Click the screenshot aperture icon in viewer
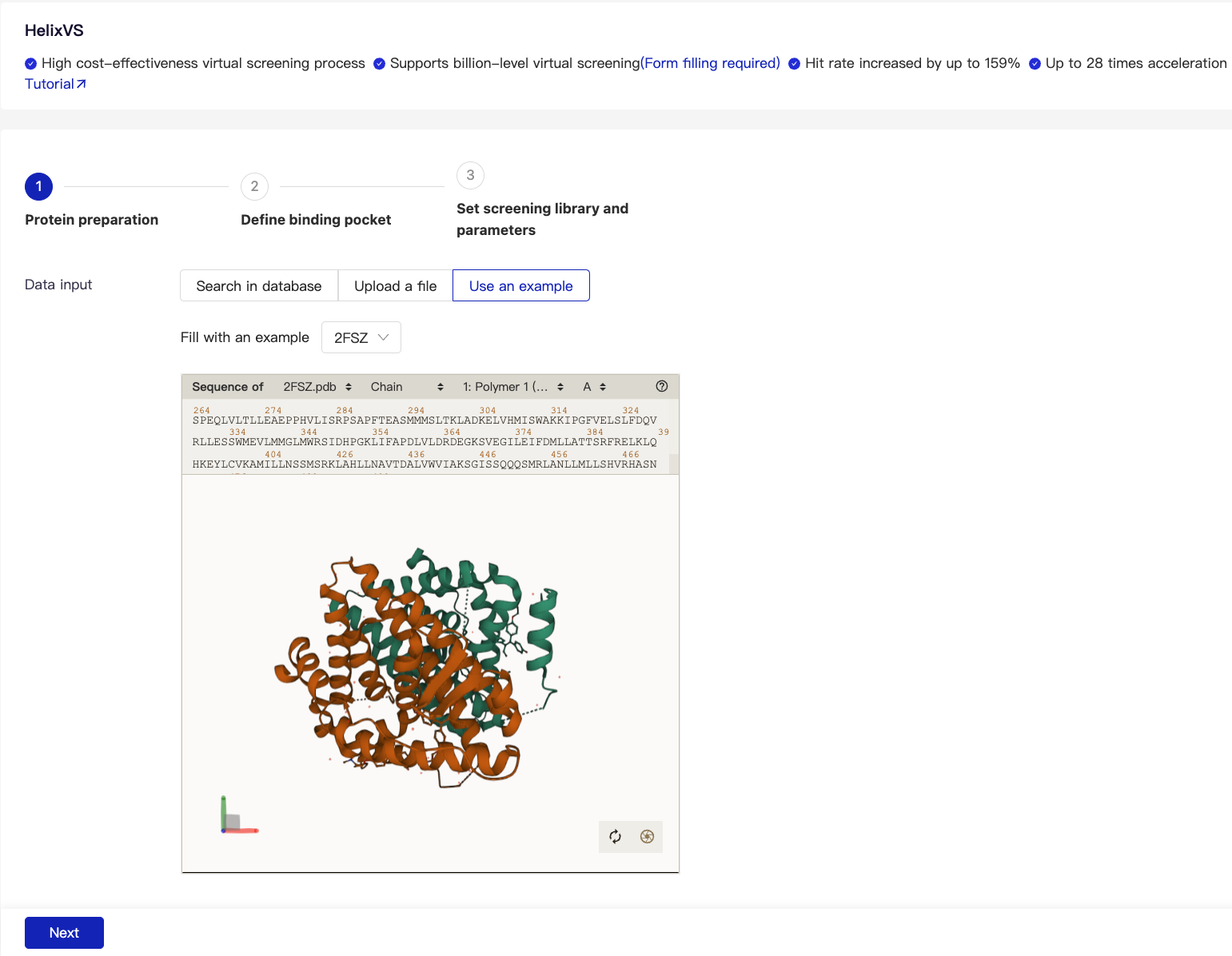The image size is (1232, 956). pyautogui.click(x=647, y=837)
